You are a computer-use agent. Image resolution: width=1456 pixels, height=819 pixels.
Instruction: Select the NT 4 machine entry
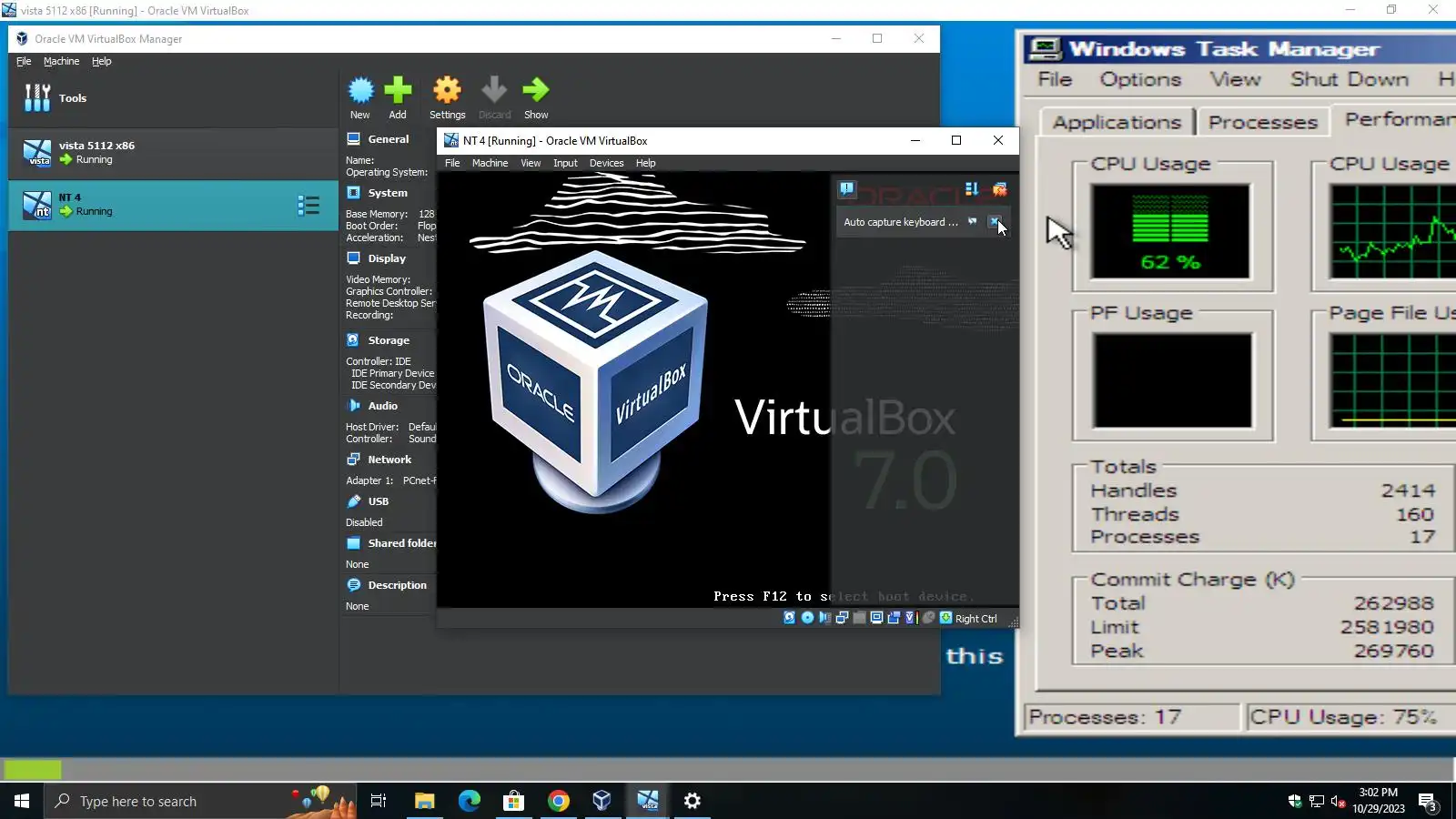[173, 205]
